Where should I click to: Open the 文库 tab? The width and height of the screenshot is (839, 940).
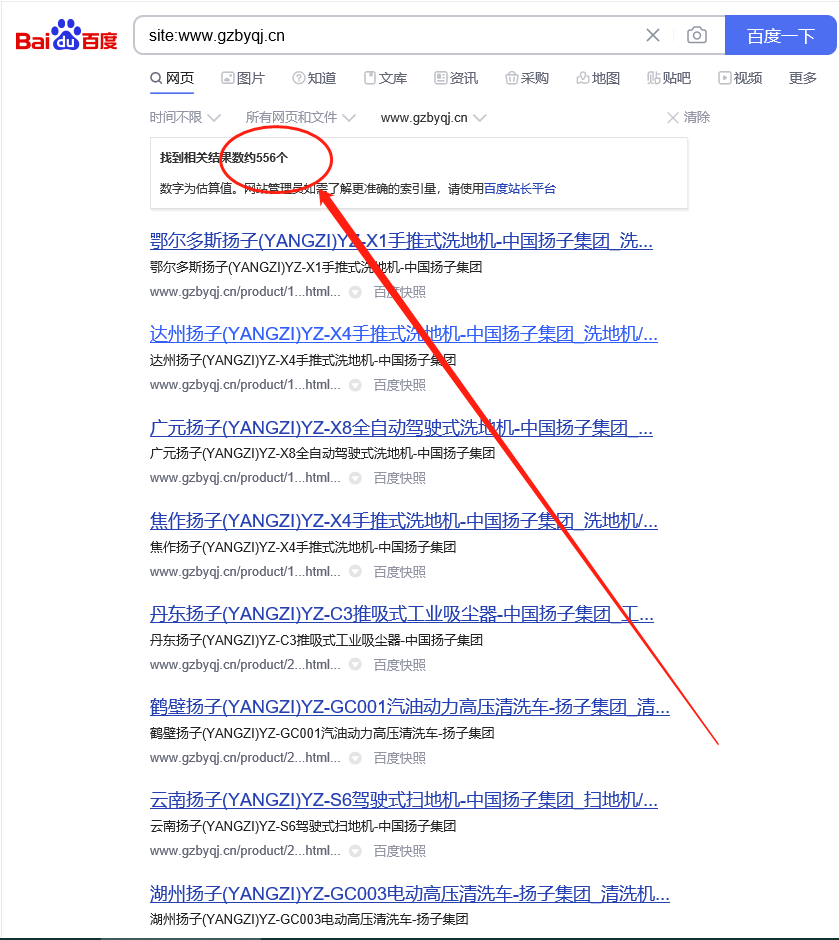[385, 78]
